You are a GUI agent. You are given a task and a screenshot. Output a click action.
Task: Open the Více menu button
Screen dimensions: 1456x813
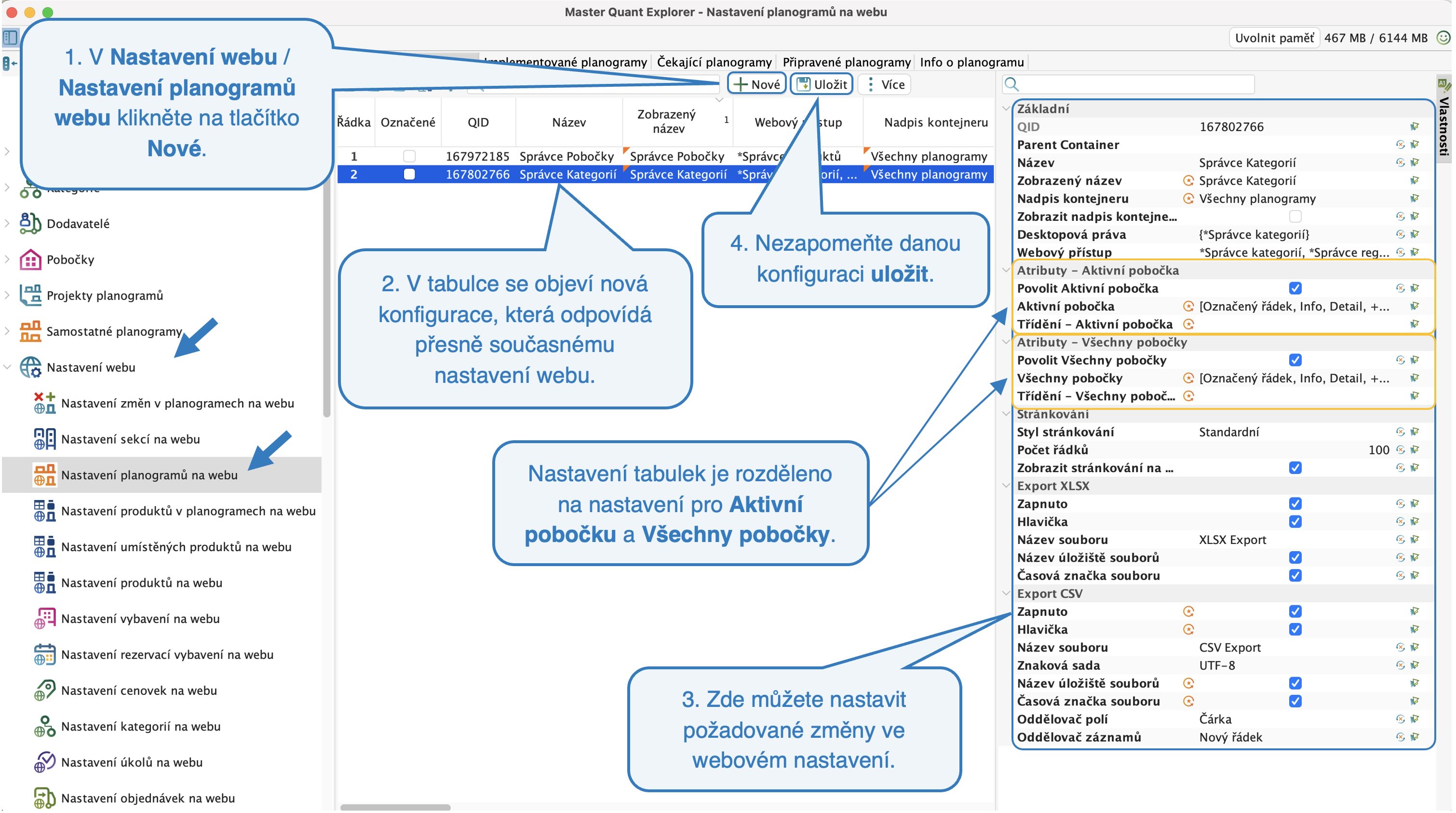885,84
